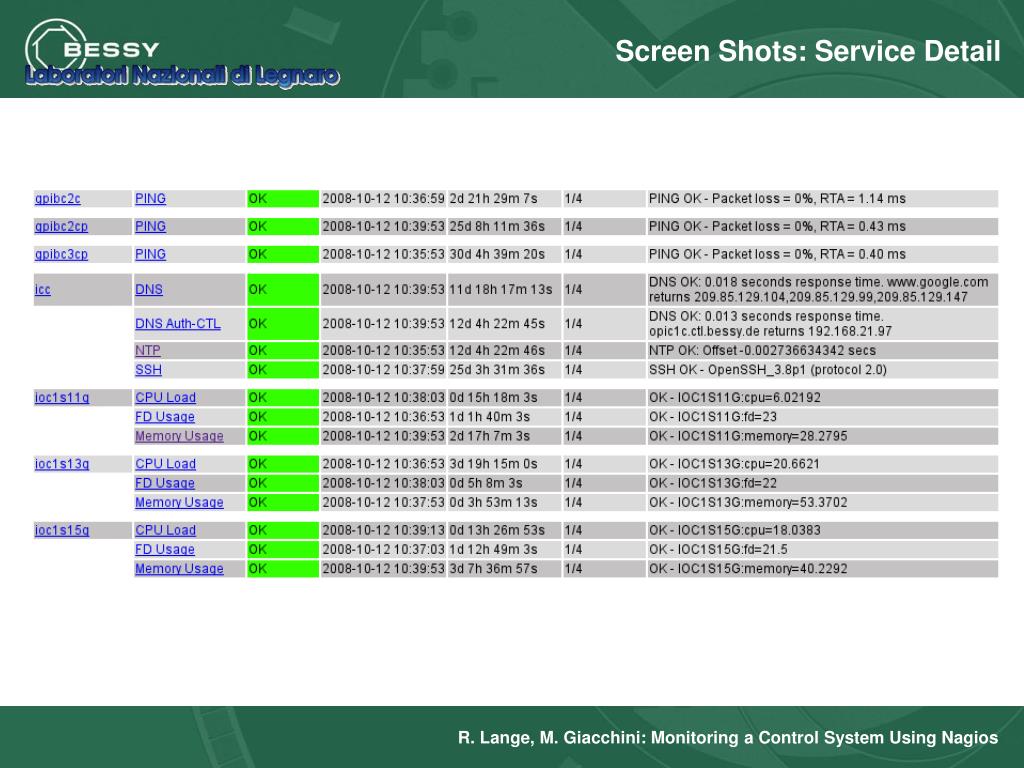Click the IOC1S13G:fd=22 status text
The image size is (1024, 768).
[712, 483]
